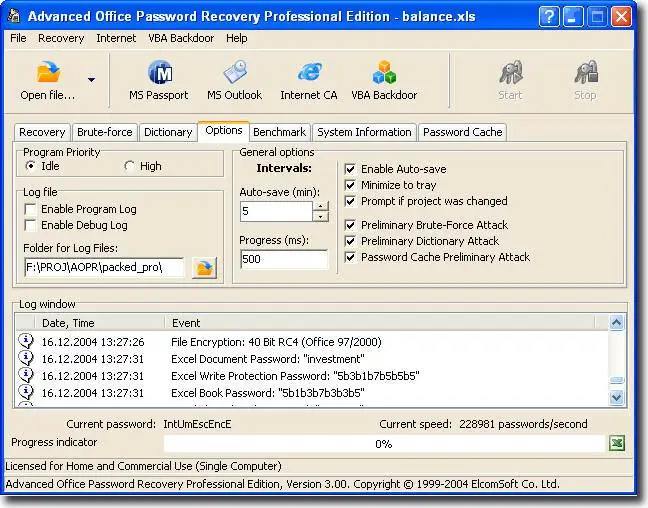Click the Auto-save minutes input field
The image size is (648, 508).
click(276, 211)
